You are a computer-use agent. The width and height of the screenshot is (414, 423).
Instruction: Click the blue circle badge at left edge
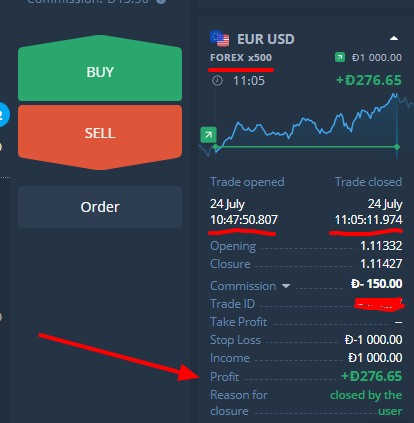point(3,115)
